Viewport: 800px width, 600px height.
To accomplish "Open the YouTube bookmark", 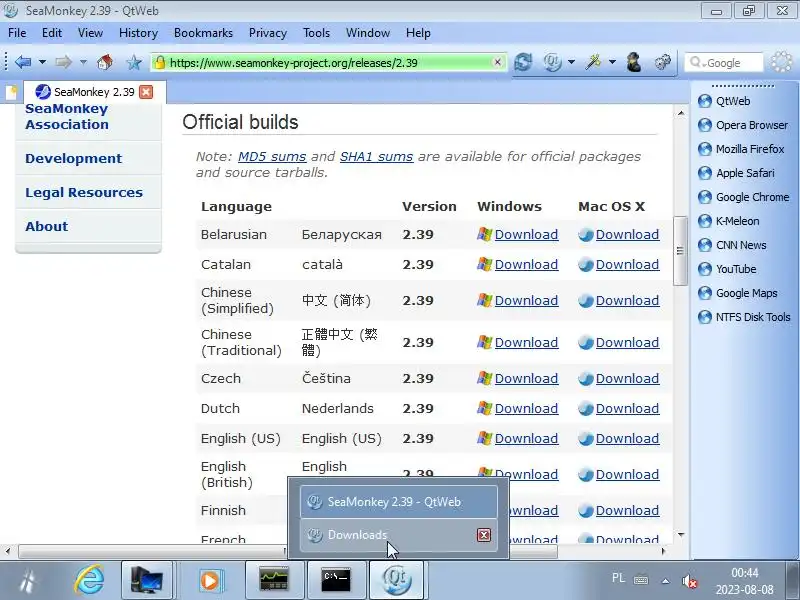I will 727,269.
